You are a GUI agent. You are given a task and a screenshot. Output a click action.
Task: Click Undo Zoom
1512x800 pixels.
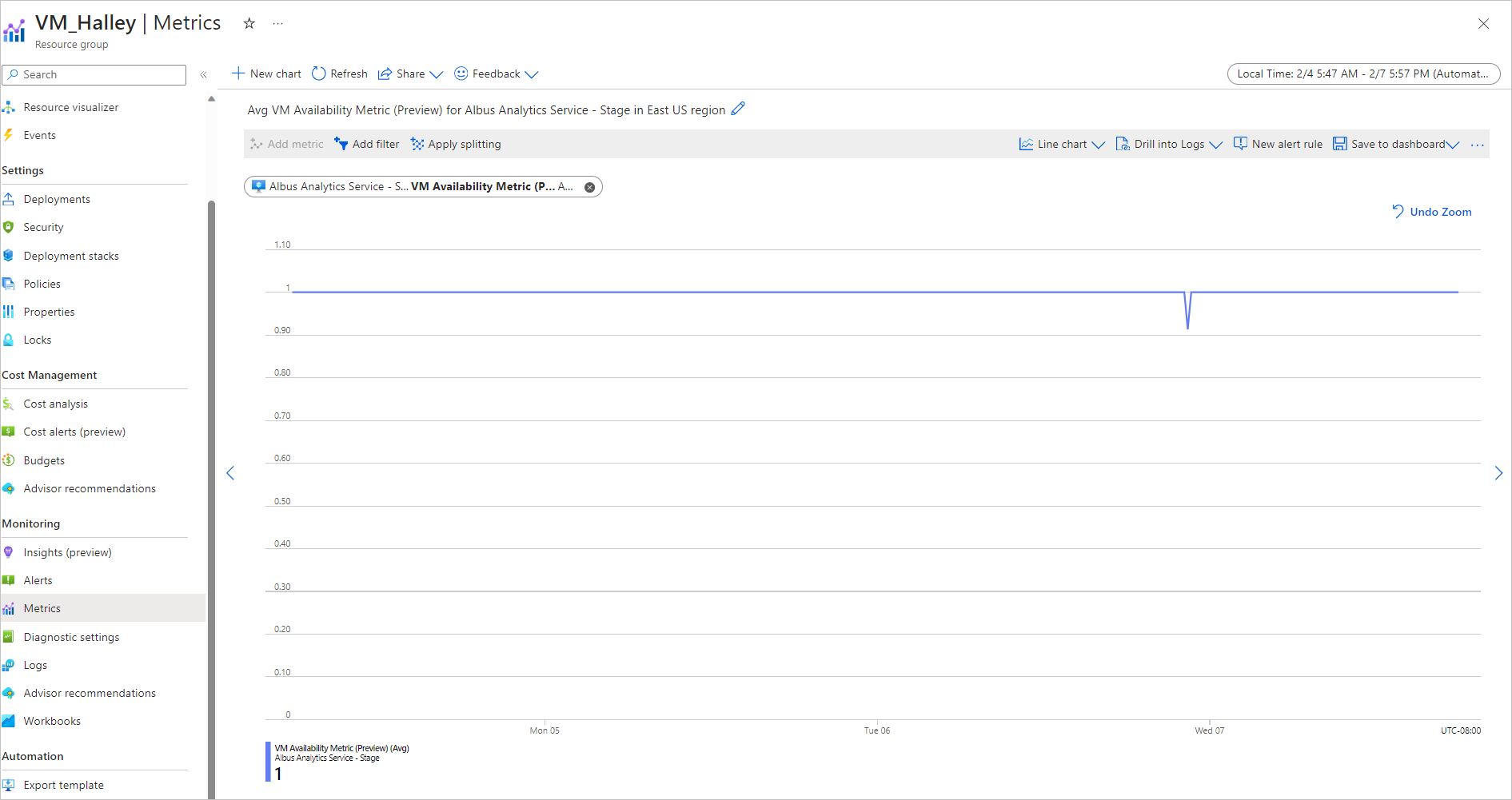coord(1431,212)
